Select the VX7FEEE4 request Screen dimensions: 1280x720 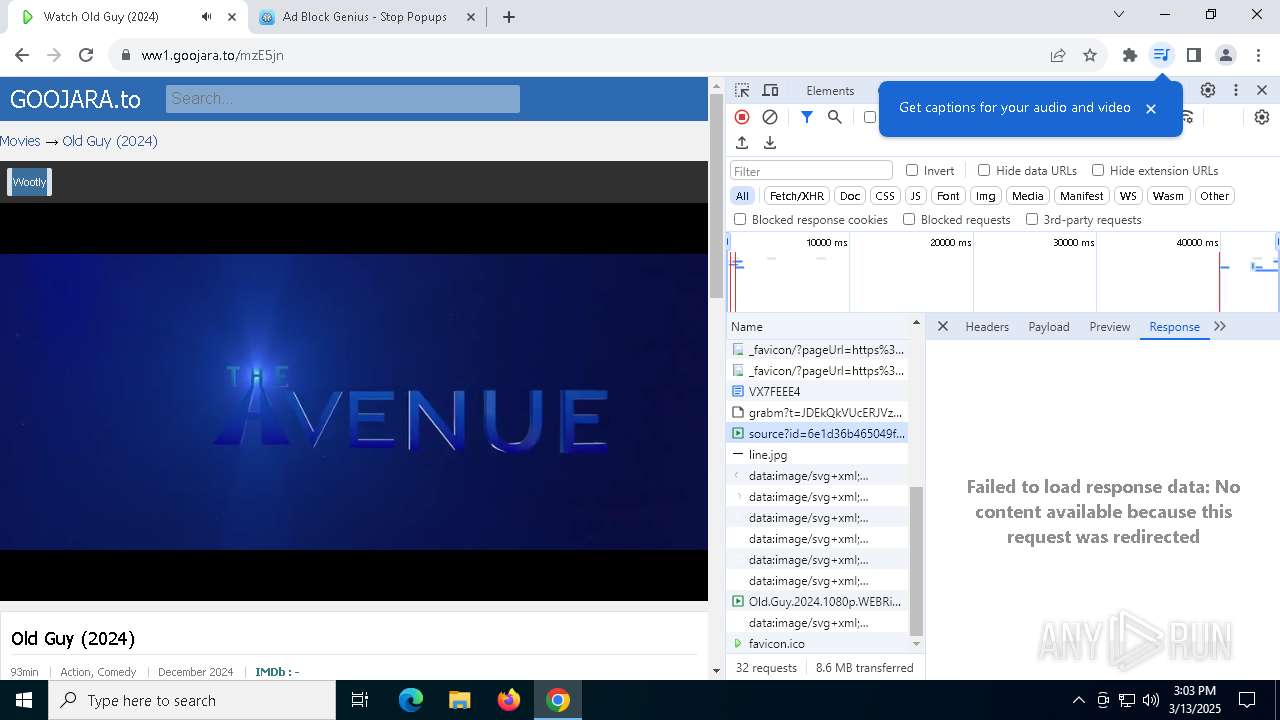click(819, 391)
